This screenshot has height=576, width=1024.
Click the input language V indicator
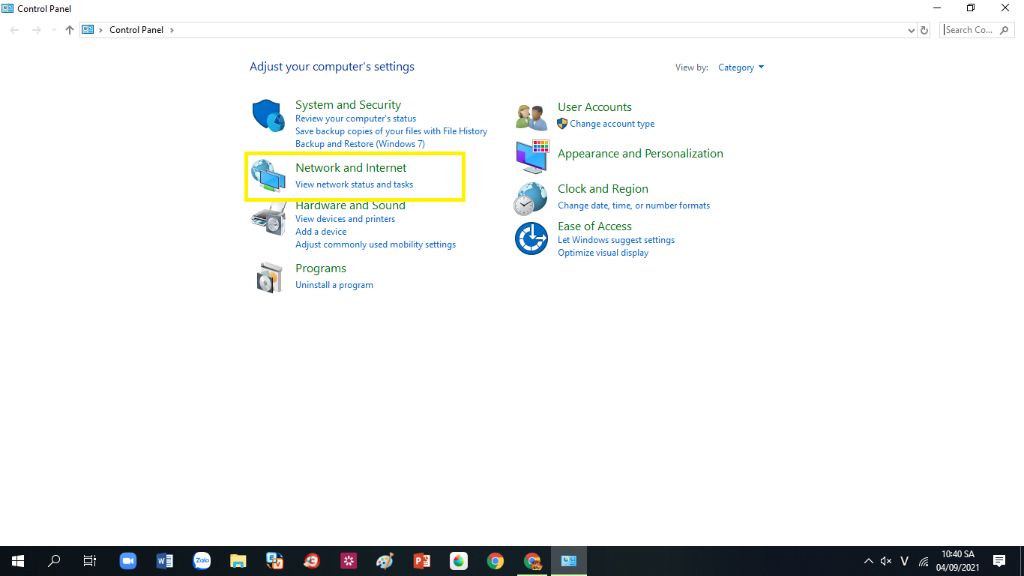point(904,561)
